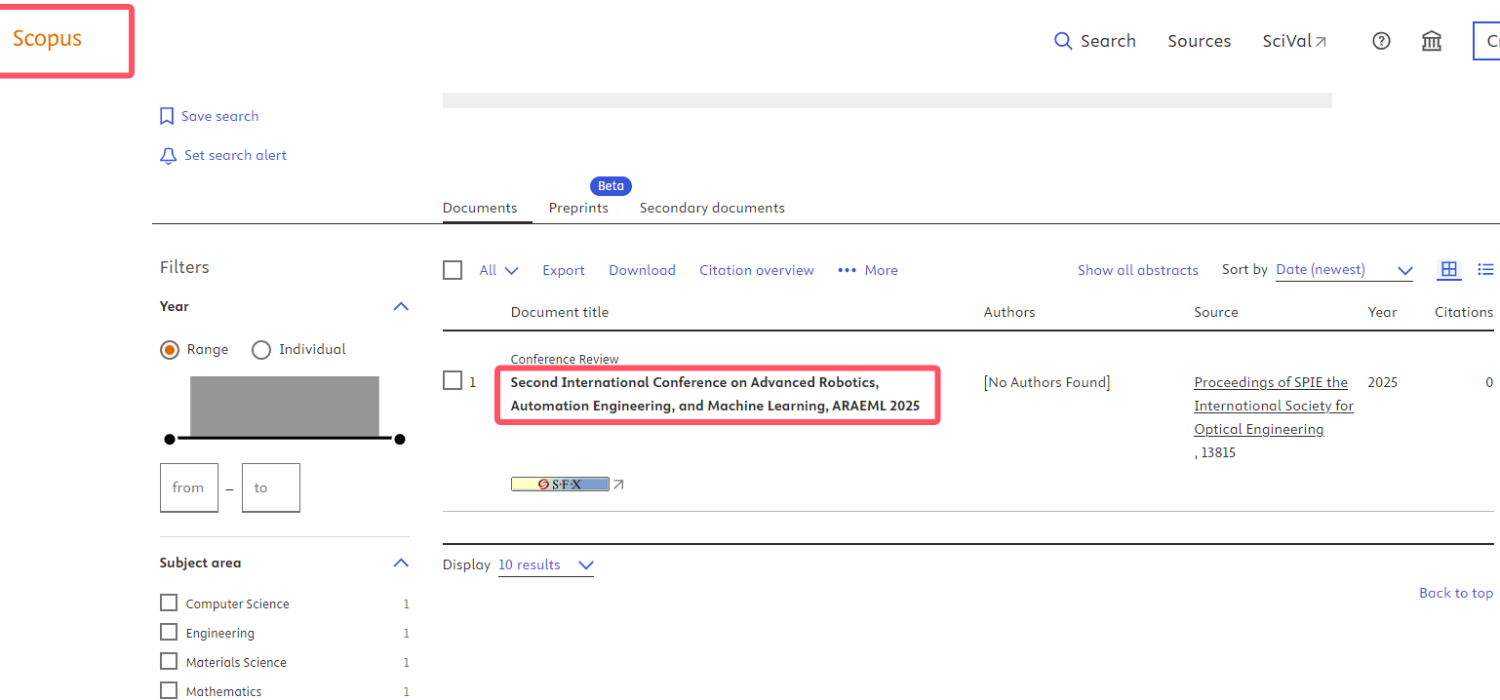Click the 'Conference Review' label
This screenshot has height=700, width=1500.
(565, 359)
